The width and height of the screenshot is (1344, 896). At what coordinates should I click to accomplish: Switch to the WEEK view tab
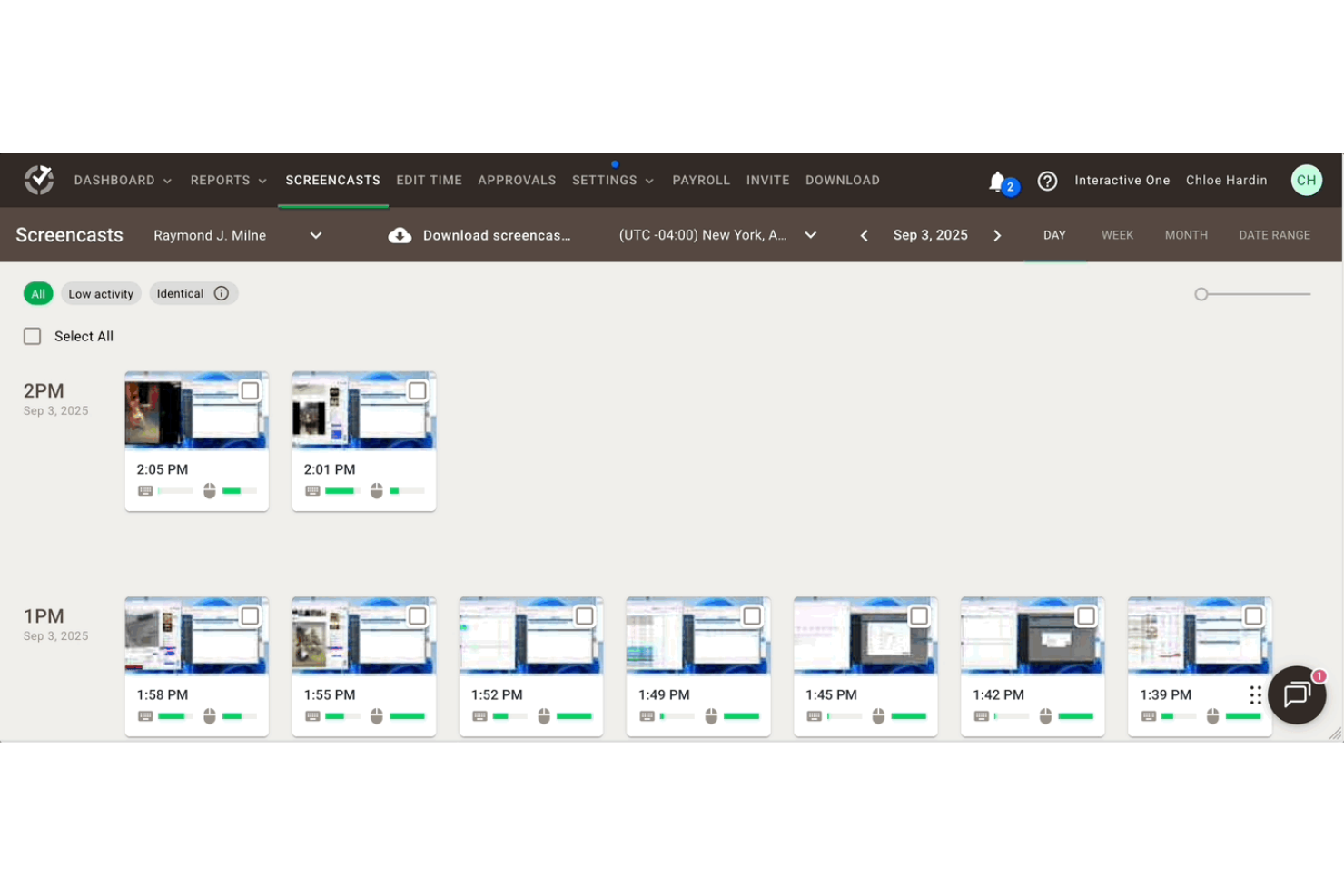(1117, 235)
